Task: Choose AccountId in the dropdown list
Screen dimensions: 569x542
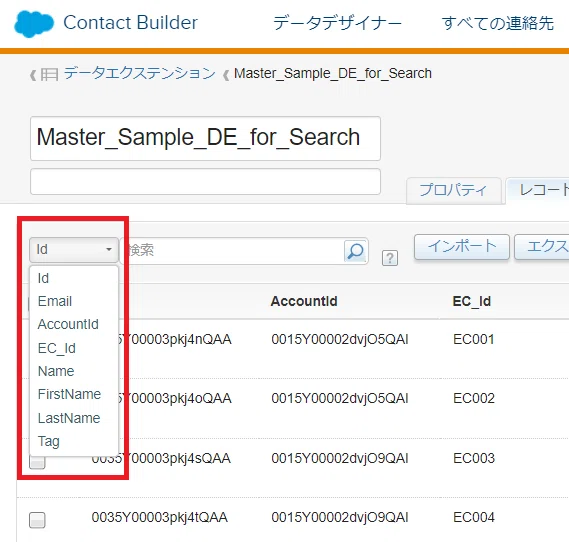Action: pos(68,324)
